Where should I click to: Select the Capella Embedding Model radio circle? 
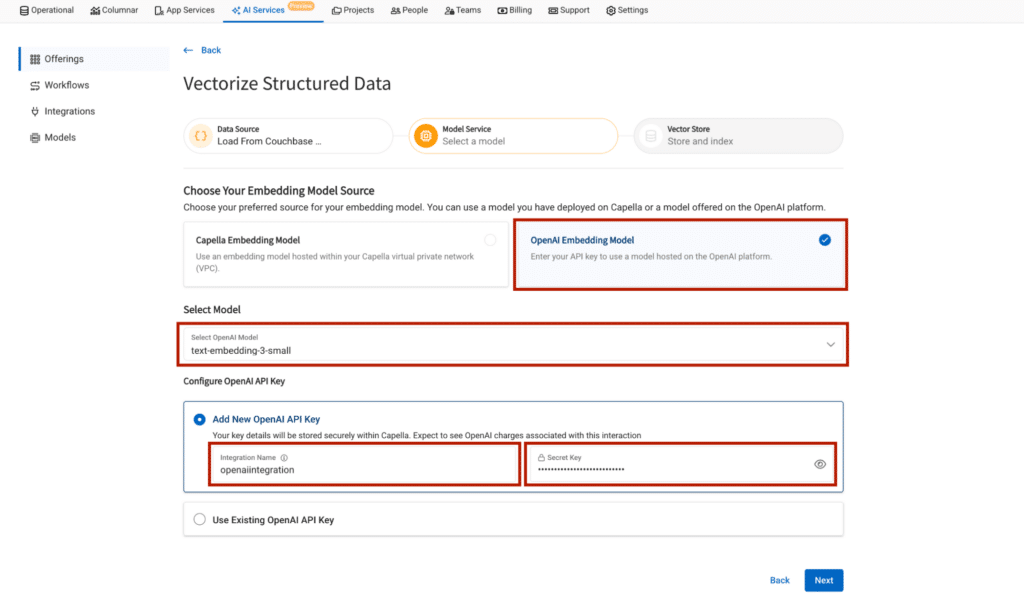[490, 240]
